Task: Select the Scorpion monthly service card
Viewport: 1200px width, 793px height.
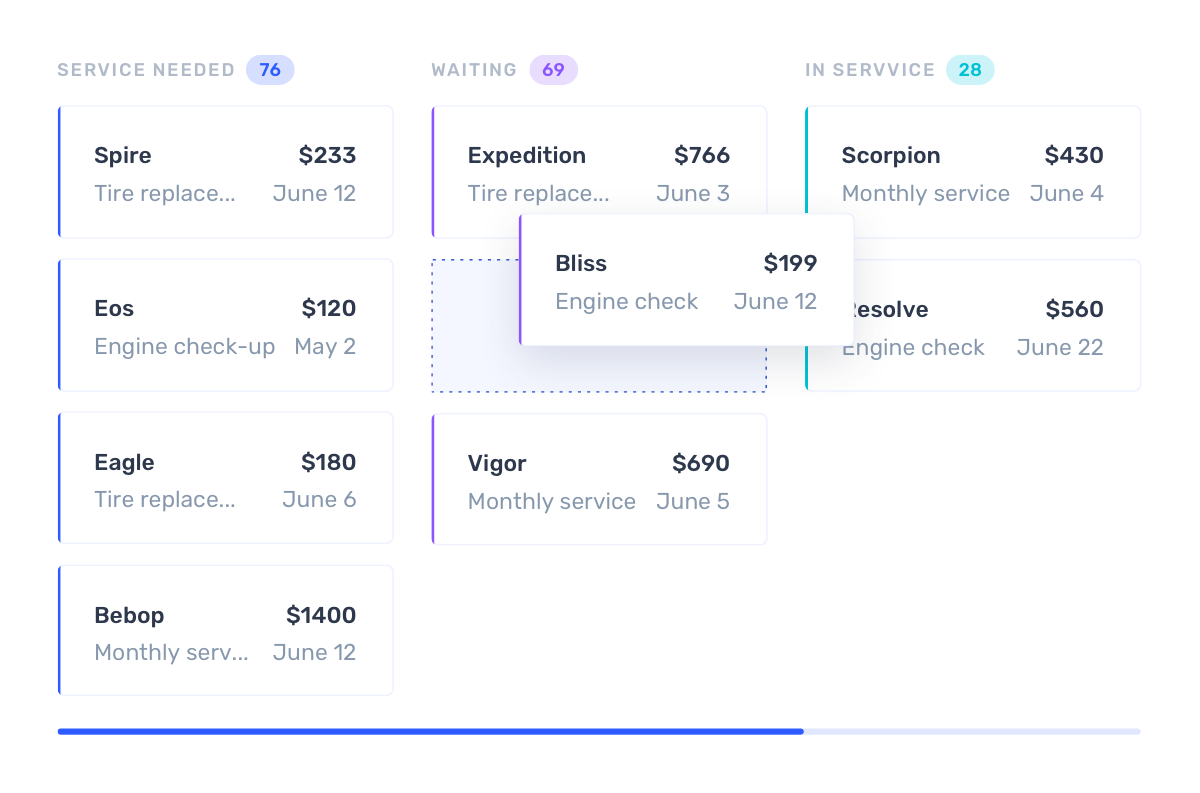Action: [972, 172]
